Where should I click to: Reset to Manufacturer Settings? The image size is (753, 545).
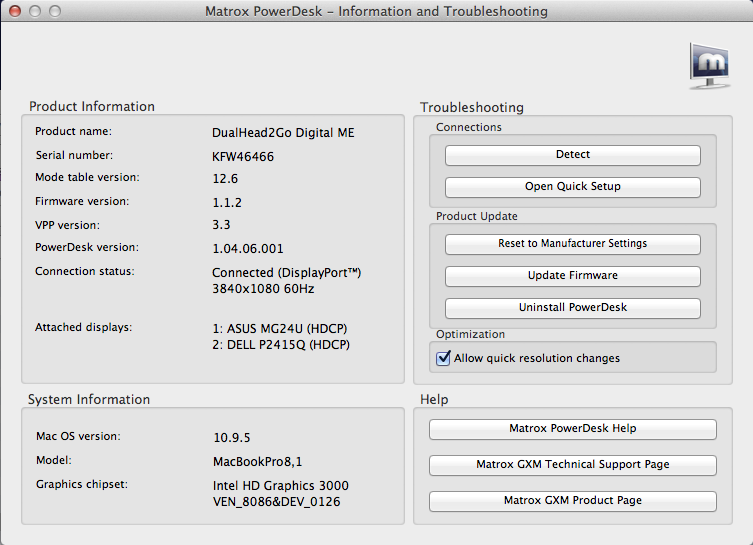click(x=572, y=244)
